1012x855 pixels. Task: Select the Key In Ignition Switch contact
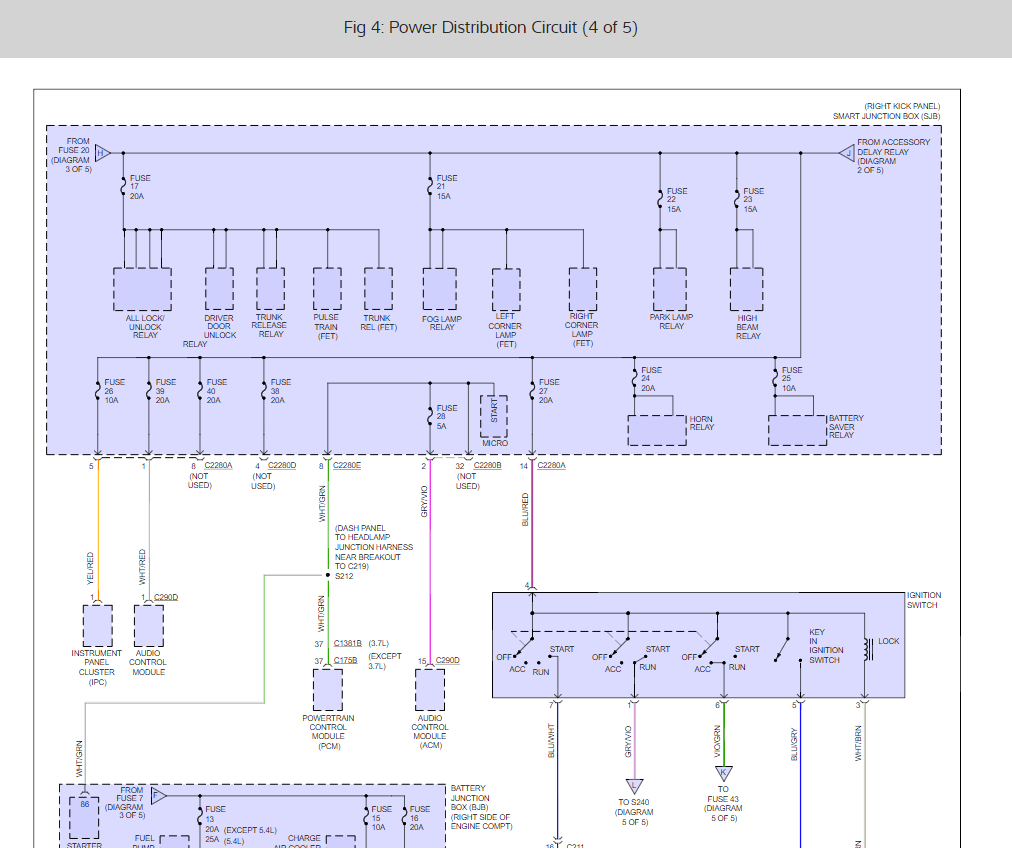[x=801, y=665]
